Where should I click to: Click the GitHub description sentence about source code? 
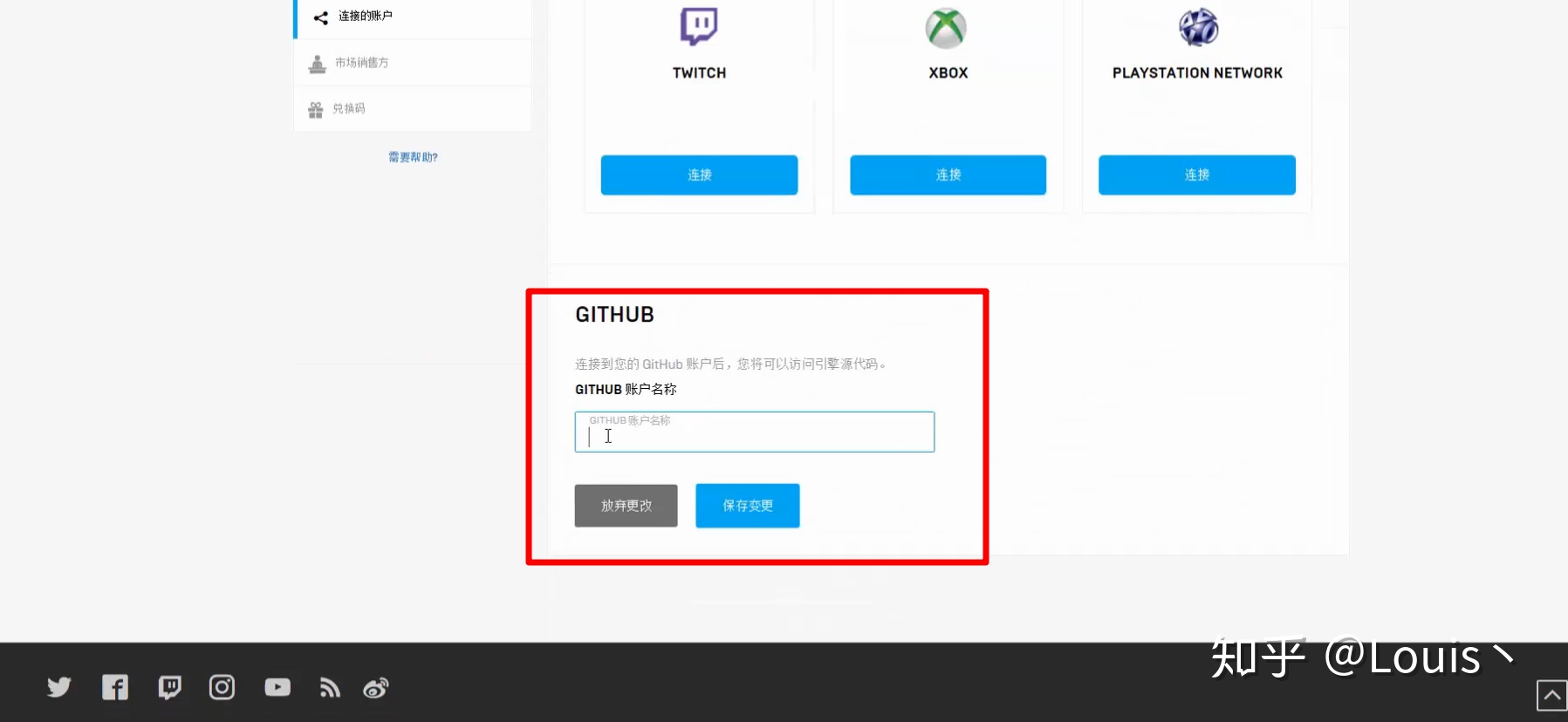click(x=730, y=364)
